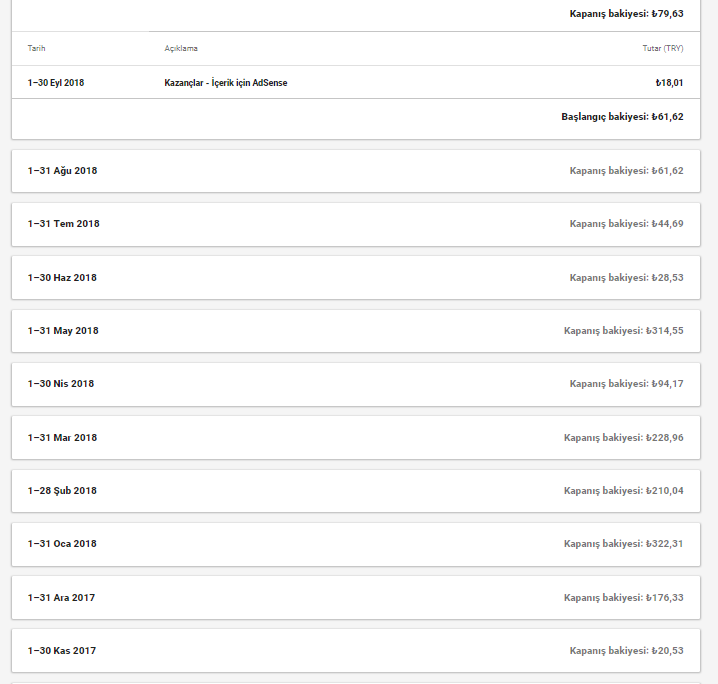Expand the 1–31 Mar 2018 row
The image size is (718, 684).
pos(356,437)
